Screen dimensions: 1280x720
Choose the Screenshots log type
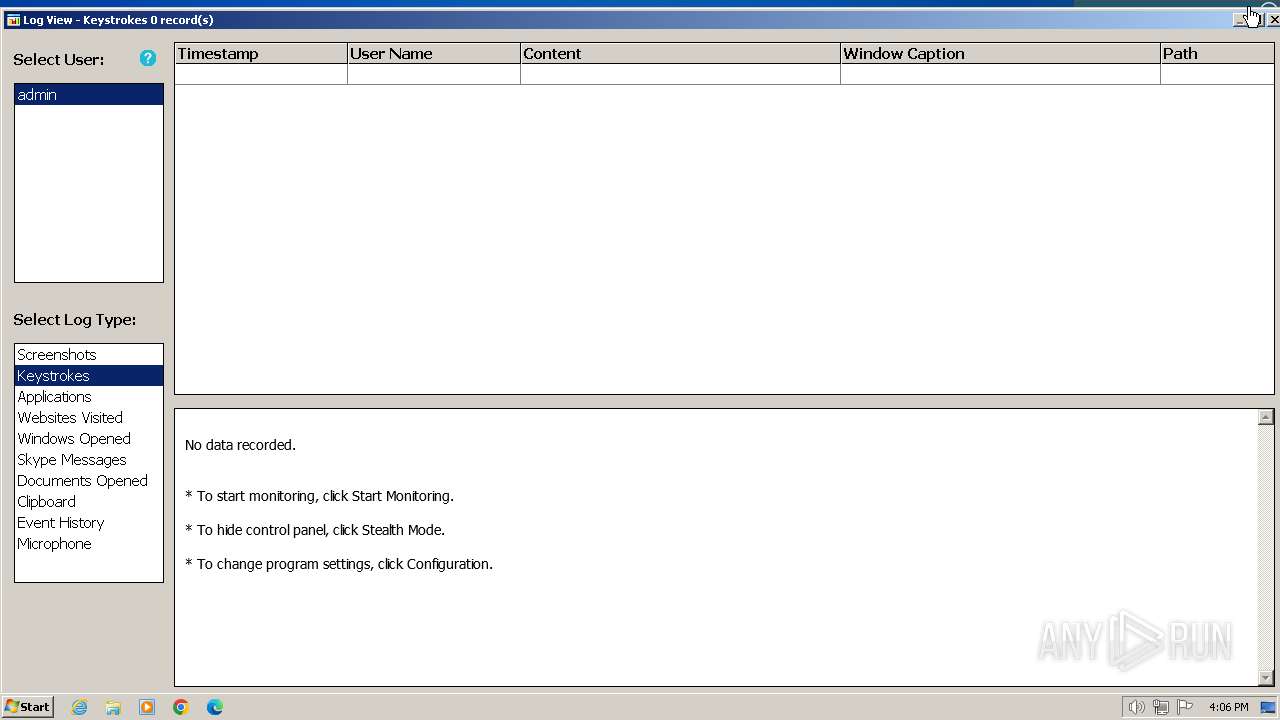(89, 355)
